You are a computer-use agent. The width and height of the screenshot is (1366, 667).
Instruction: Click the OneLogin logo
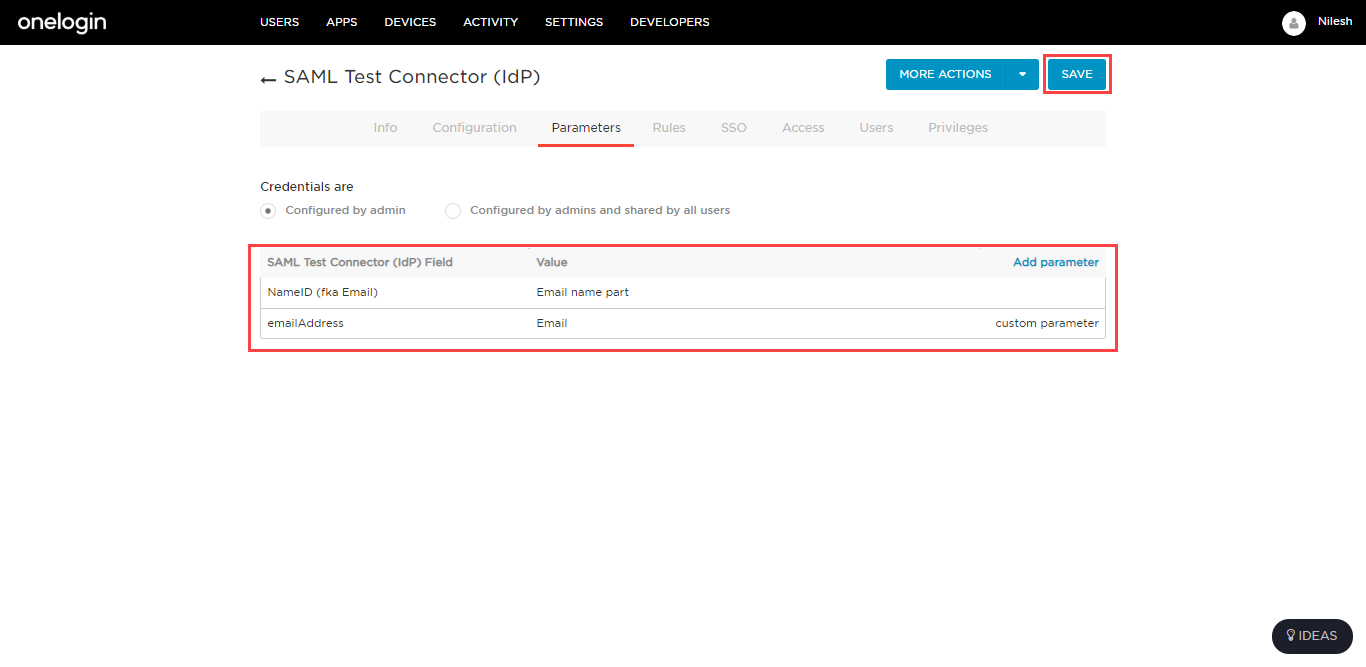tap(62, 22)
